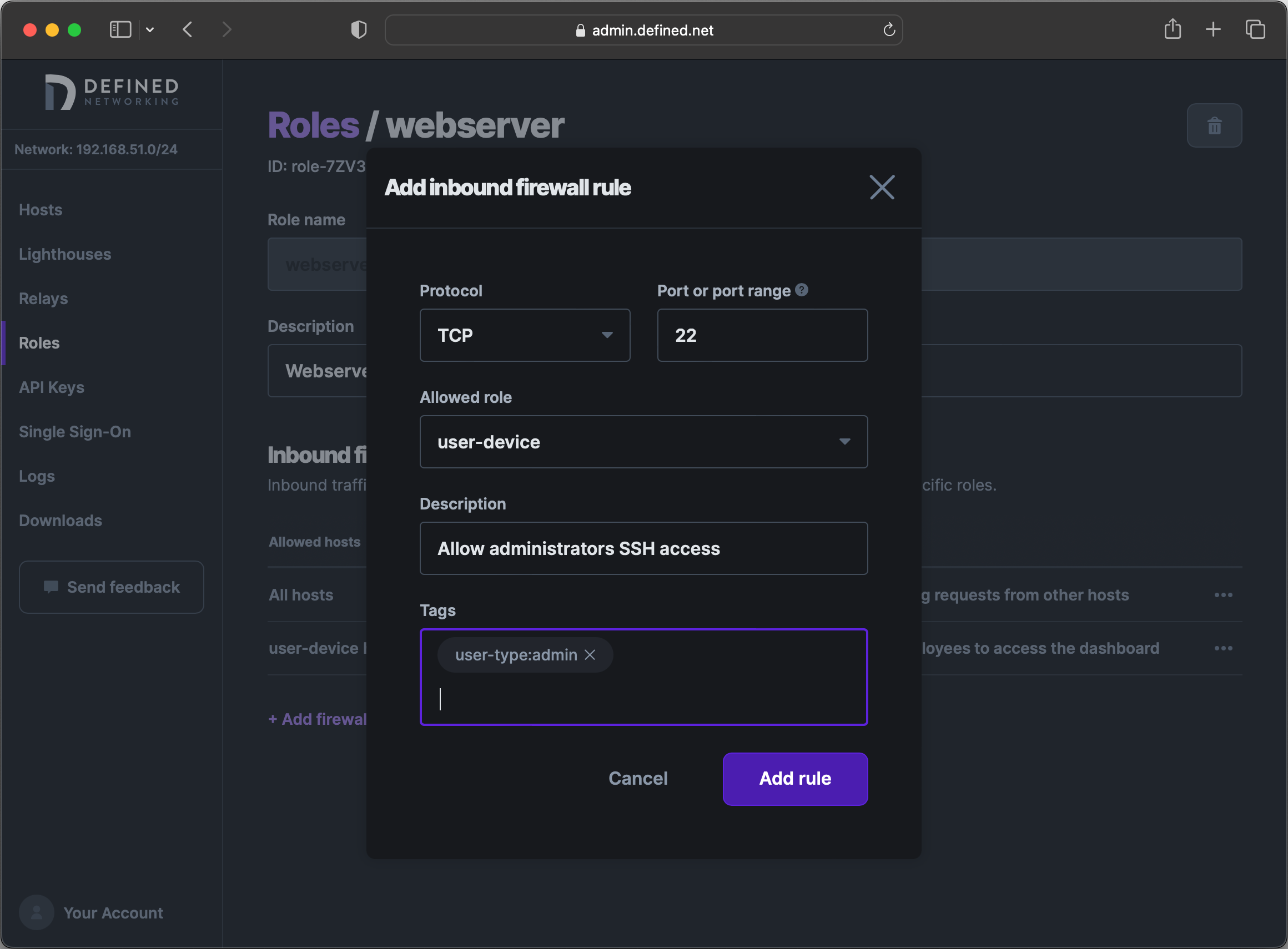The height and width of the screenshot is (949, 1288).
Task: Click the share icon in the browser toolbar
Action: point(1173,29)
